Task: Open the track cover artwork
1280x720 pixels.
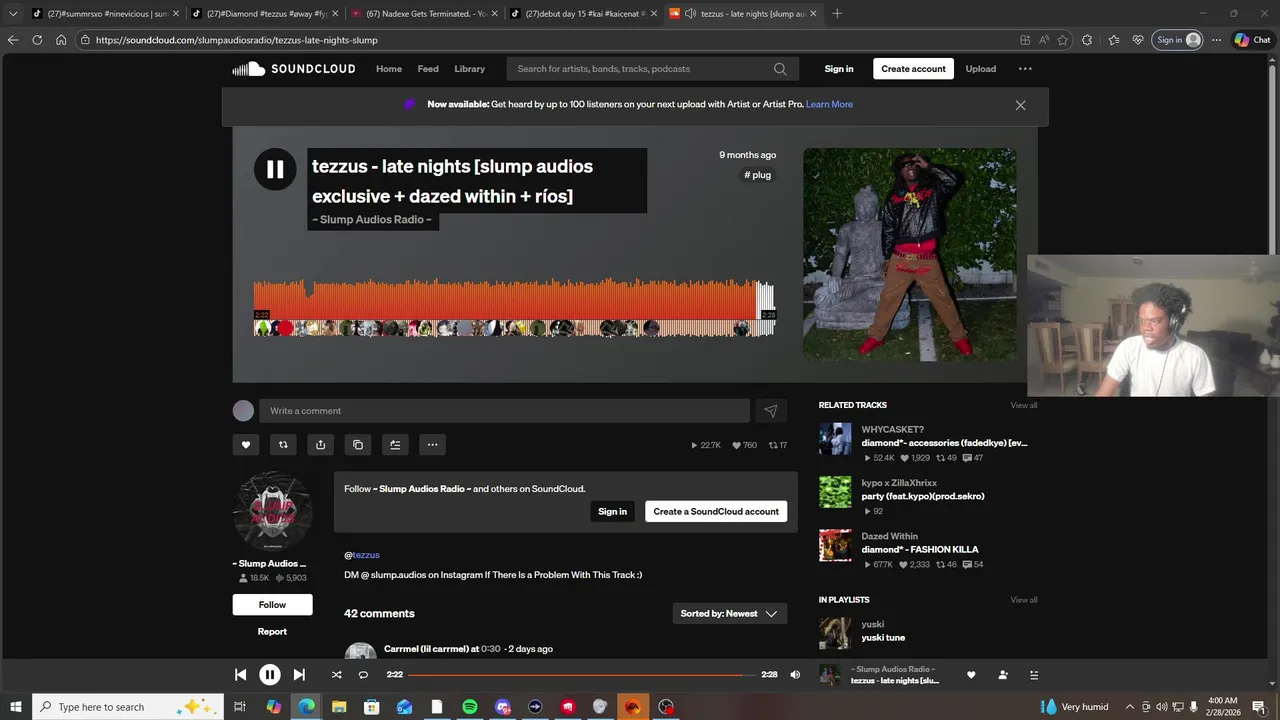Action: (910, 254)
